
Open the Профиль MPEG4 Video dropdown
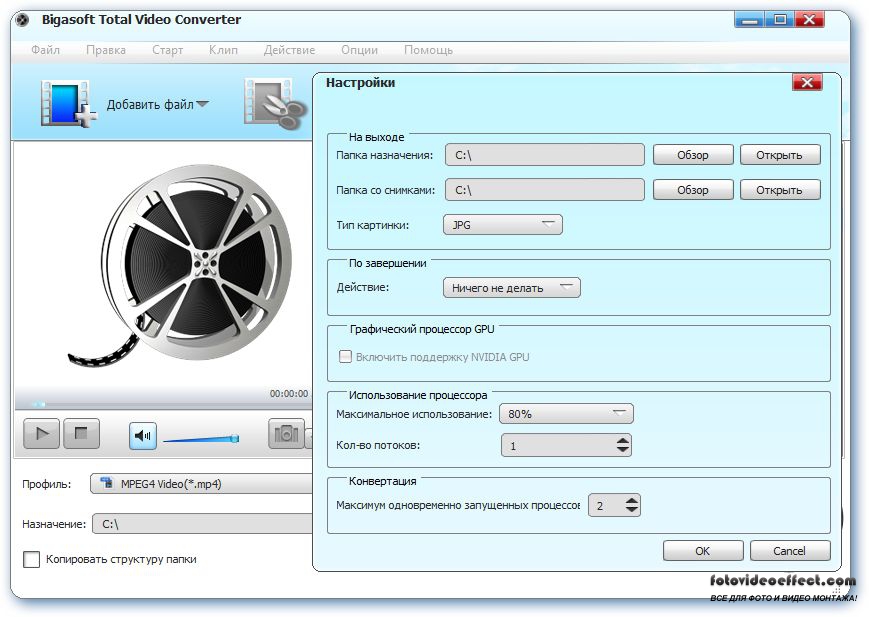(201, 483)
